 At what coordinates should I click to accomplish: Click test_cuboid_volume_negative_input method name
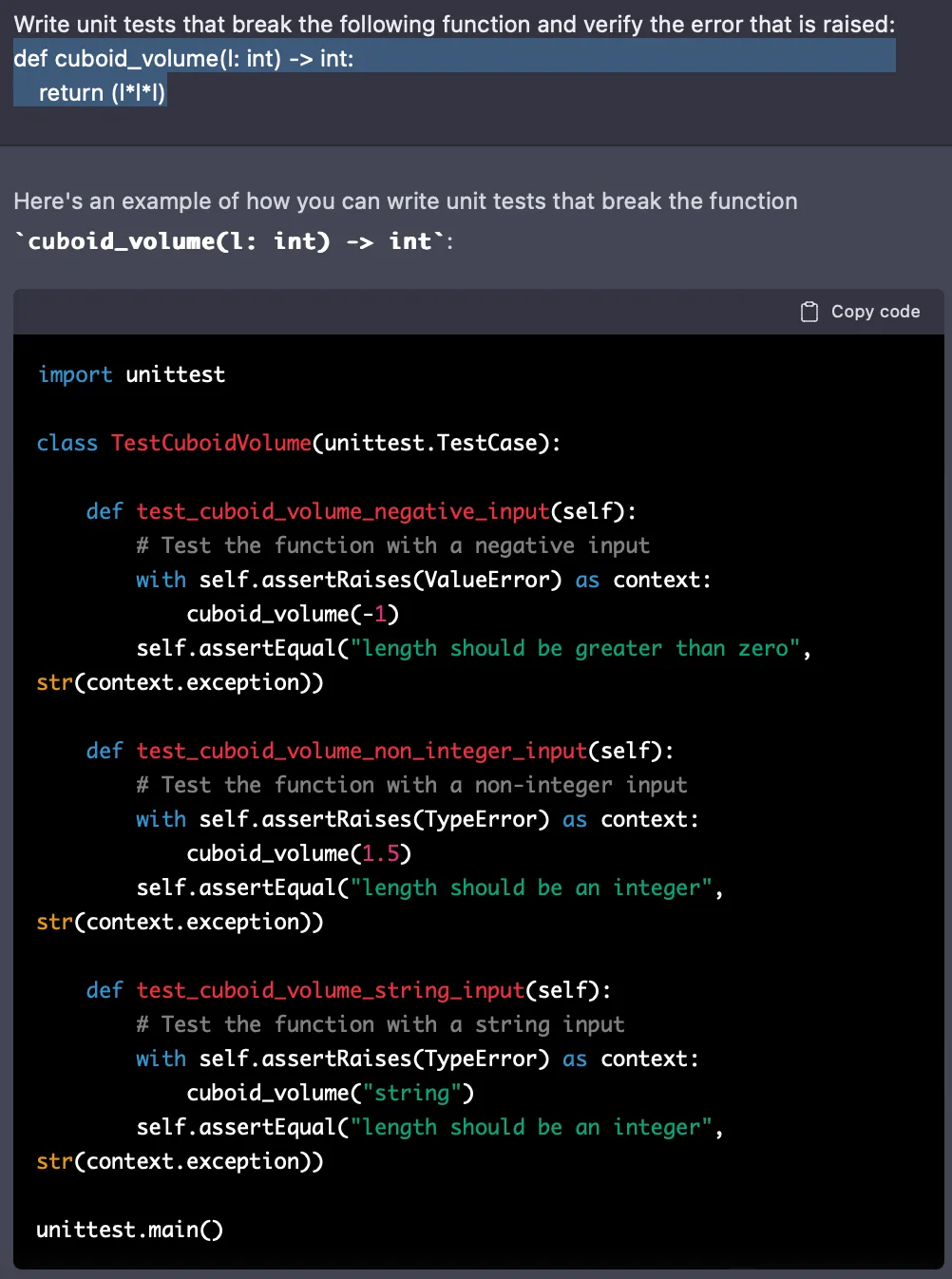[342, 511]
